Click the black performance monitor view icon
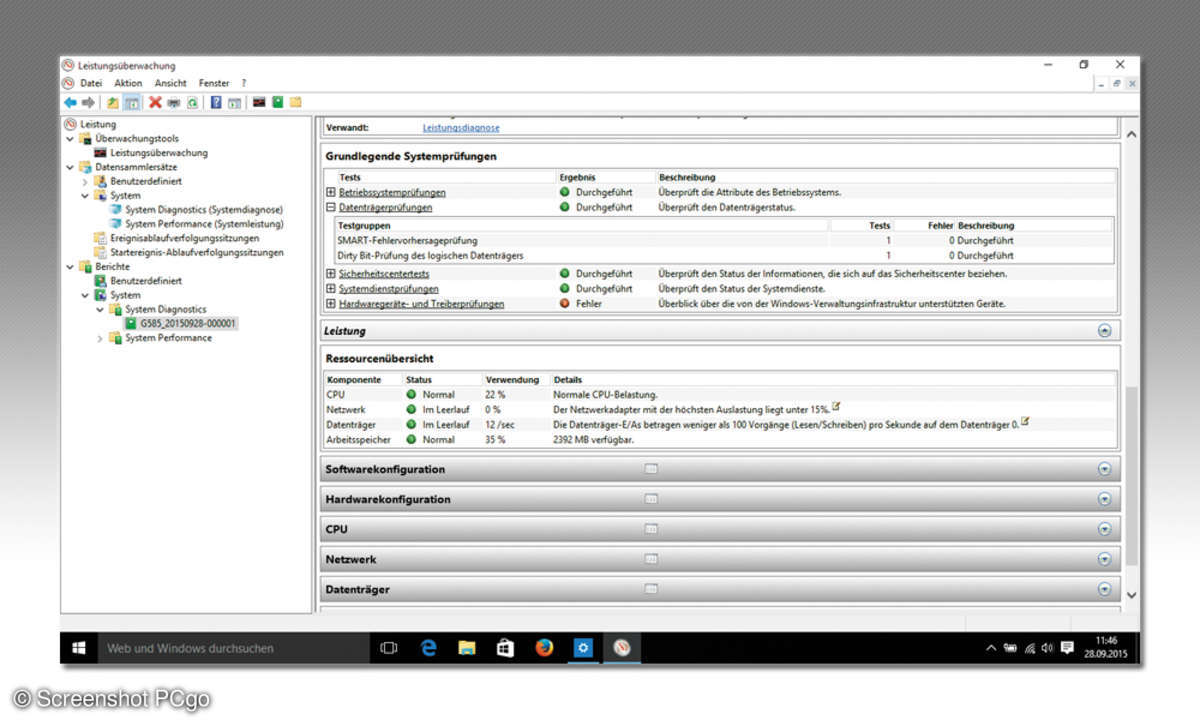 pyautogui.click(x=259, y=102)
